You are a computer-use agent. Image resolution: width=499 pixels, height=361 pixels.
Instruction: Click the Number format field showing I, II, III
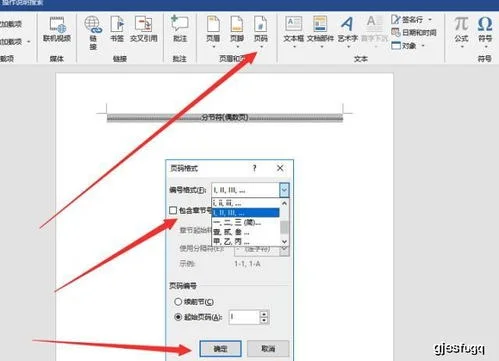coord(246,190)
